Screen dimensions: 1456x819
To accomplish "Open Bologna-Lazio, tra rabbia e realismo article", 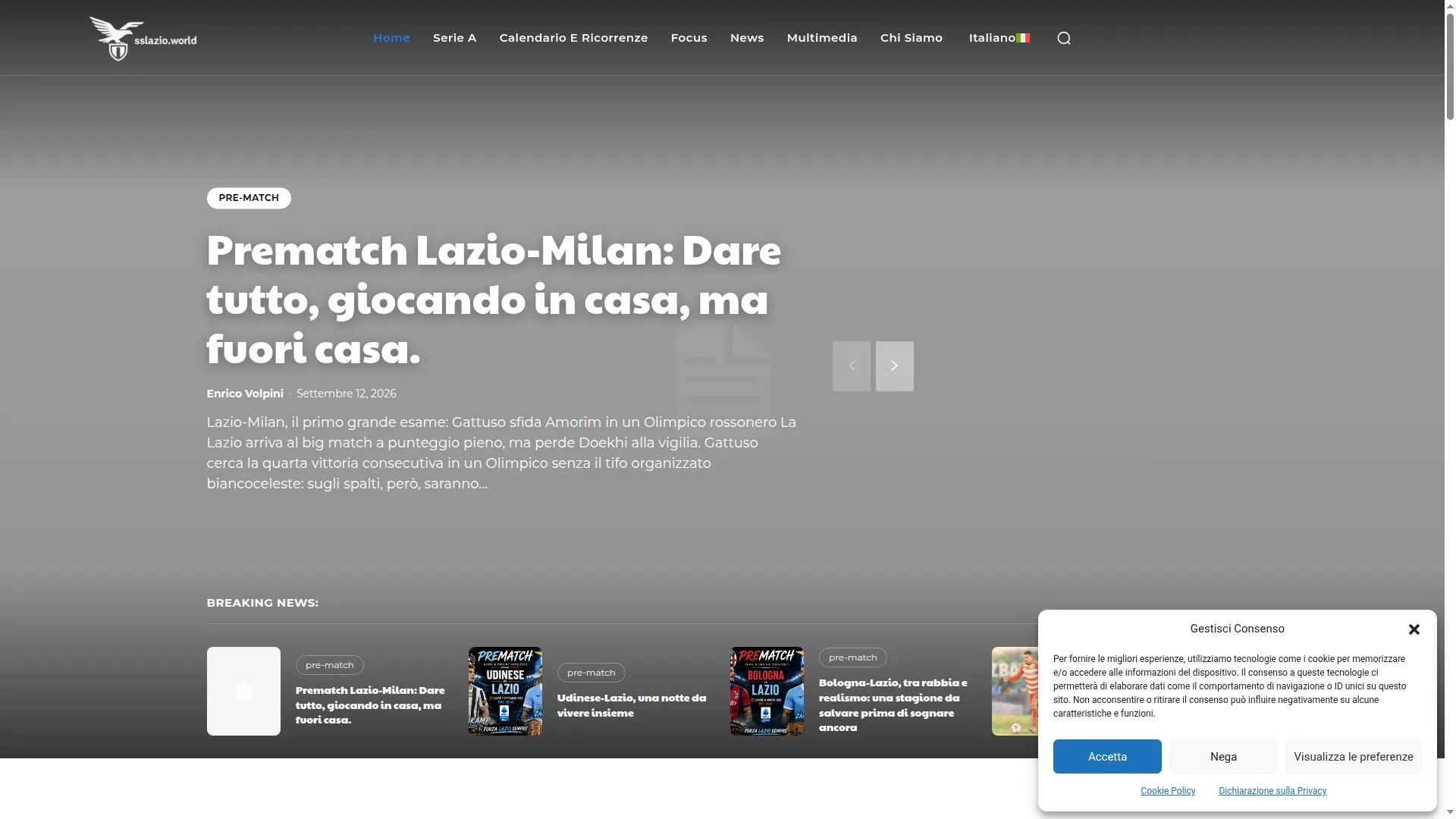I will [893, 704].
